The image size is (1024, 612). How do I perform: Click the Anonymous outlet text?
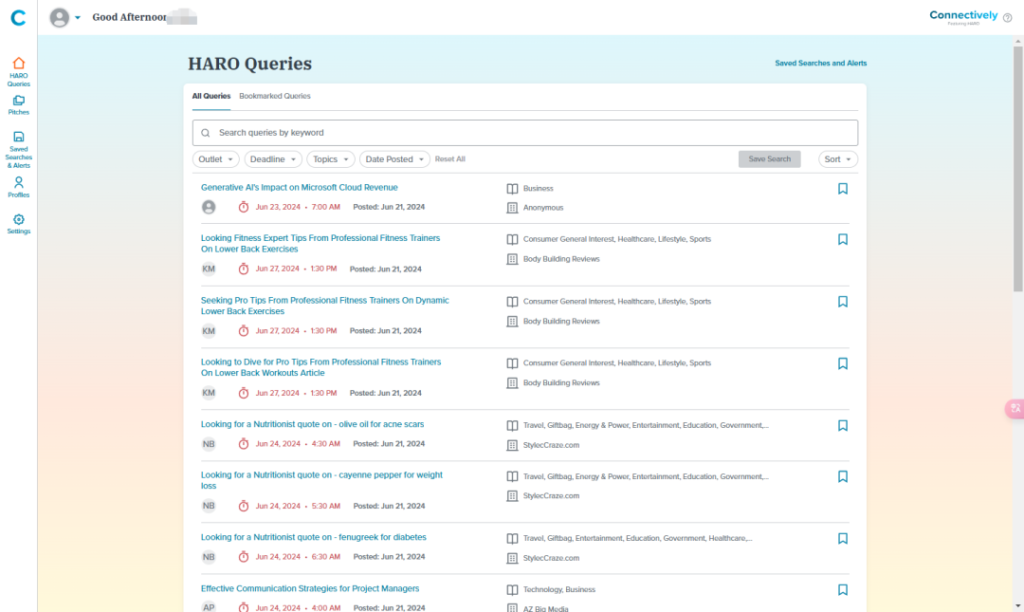click(543, 208)
